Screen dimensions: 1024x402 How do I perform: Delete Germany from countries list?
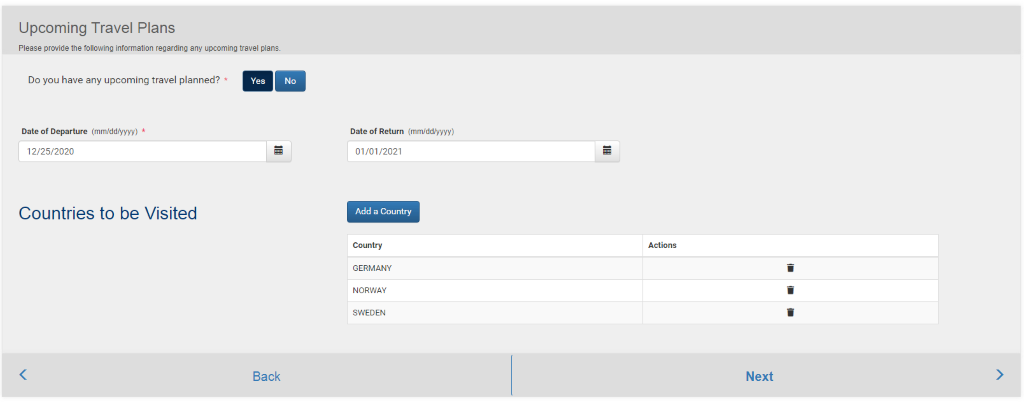click(x=790, y=268)
